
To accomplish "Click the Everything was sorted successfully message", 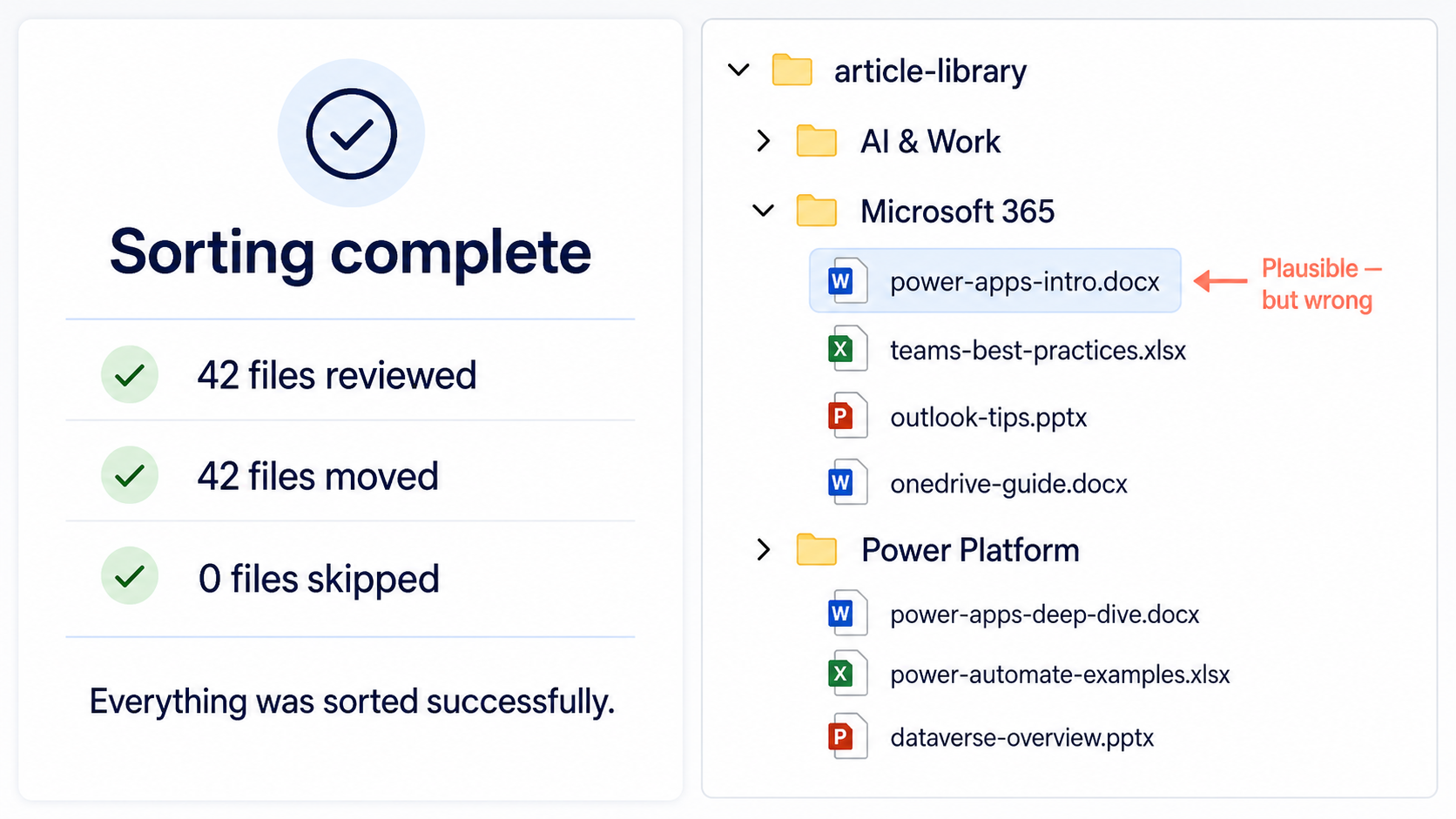I will pyautogui.click(x=352, y=702).
